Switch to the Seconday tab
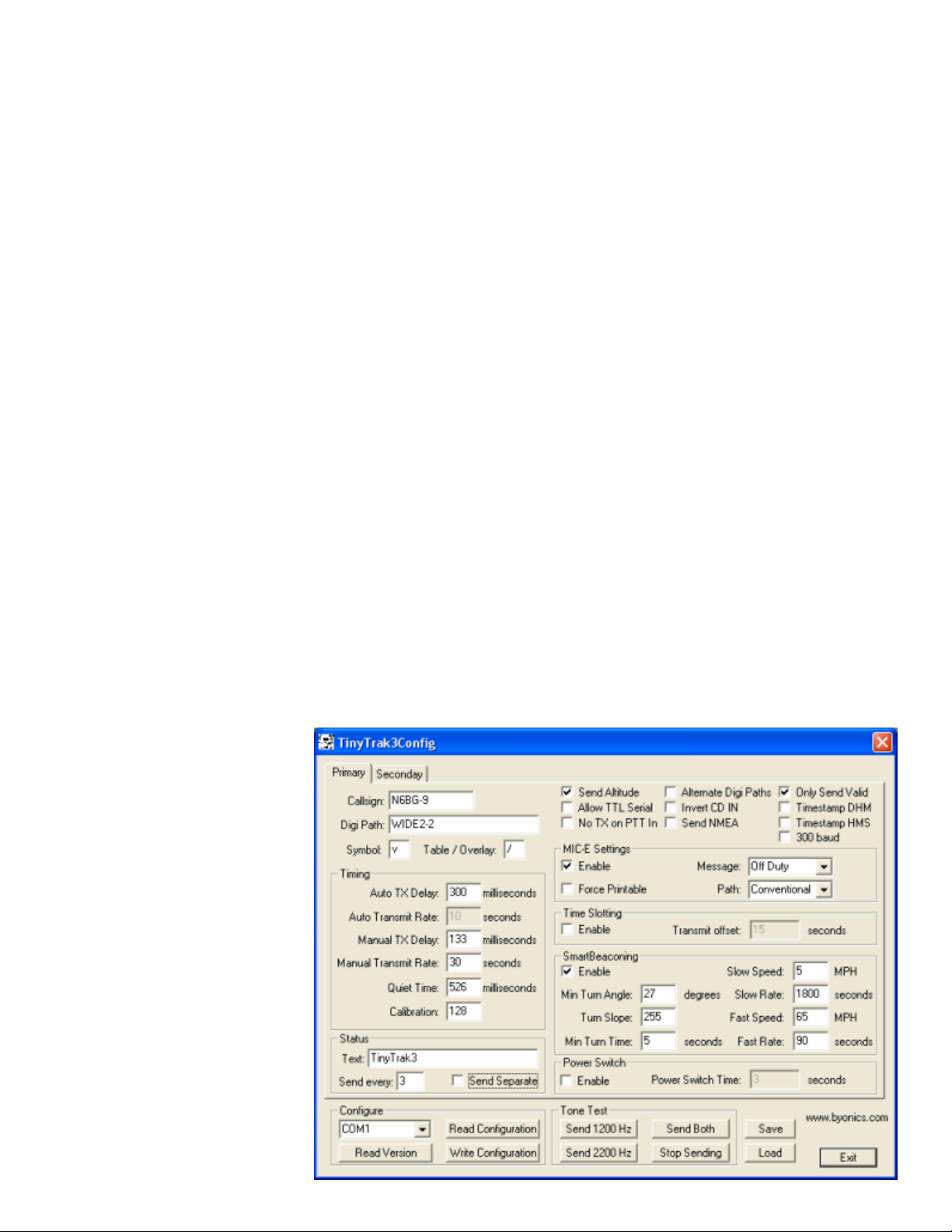 399,774
